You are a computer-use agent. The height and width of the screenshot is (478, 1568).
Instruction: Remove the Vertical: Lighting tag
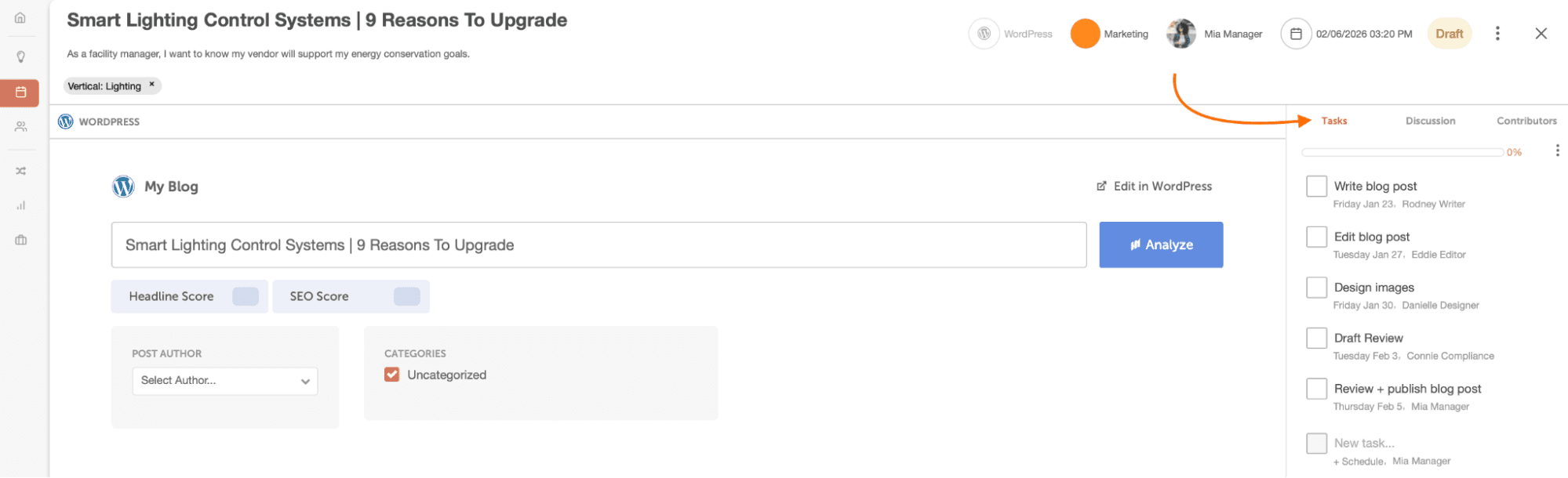pos(152,85)
